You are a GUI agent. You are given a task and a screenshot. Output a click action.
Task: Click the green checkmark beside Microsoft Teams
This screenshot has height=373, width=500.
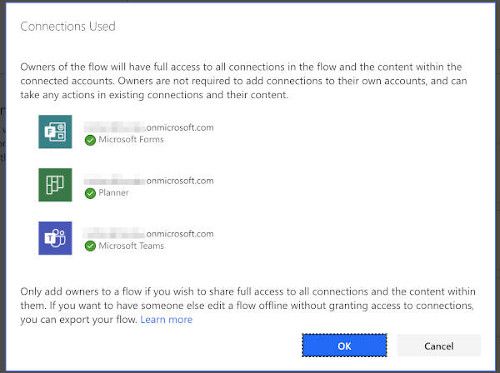90,246
